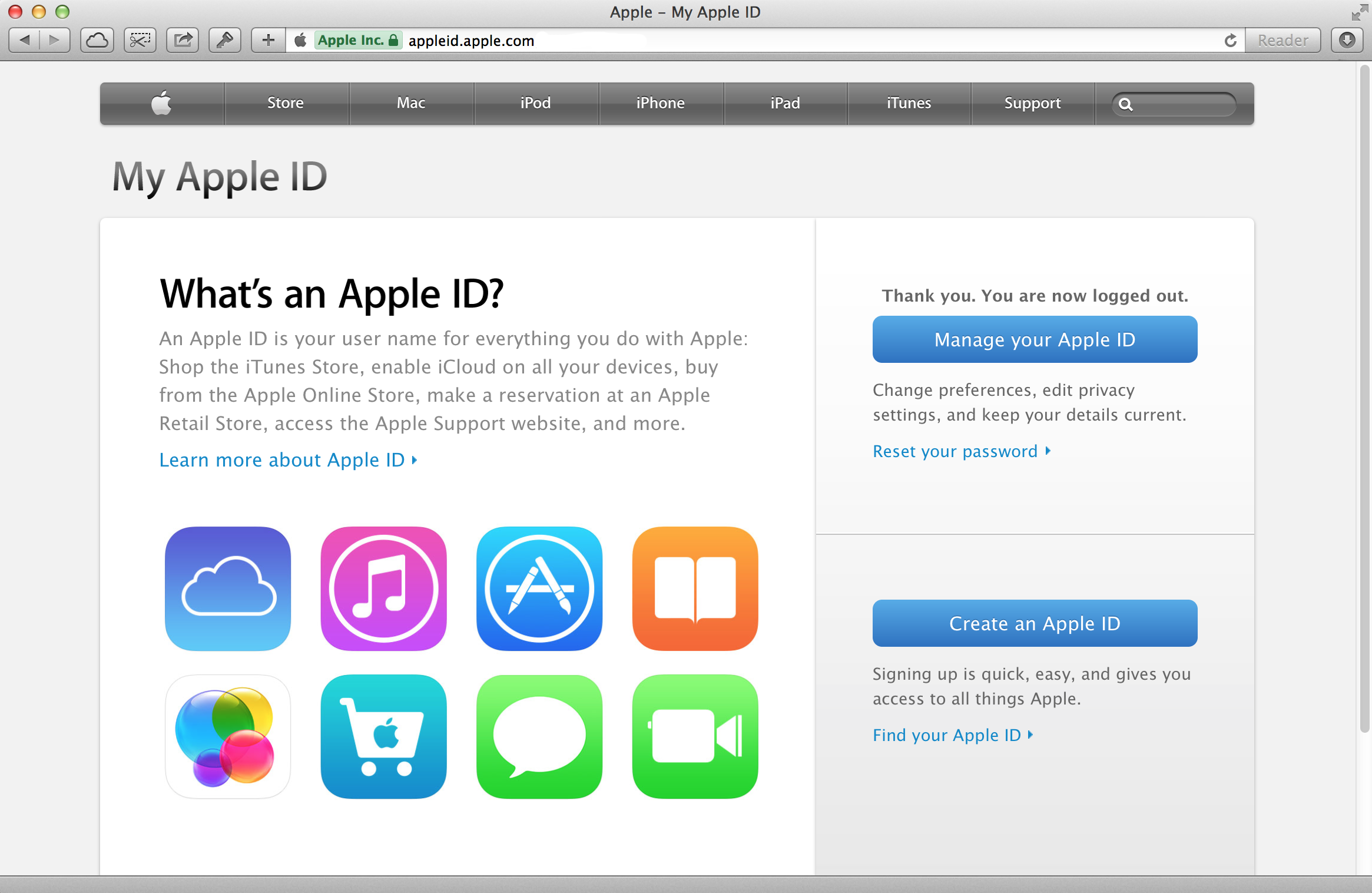
Task: Click the iCloud app icon
Action: 228,588
